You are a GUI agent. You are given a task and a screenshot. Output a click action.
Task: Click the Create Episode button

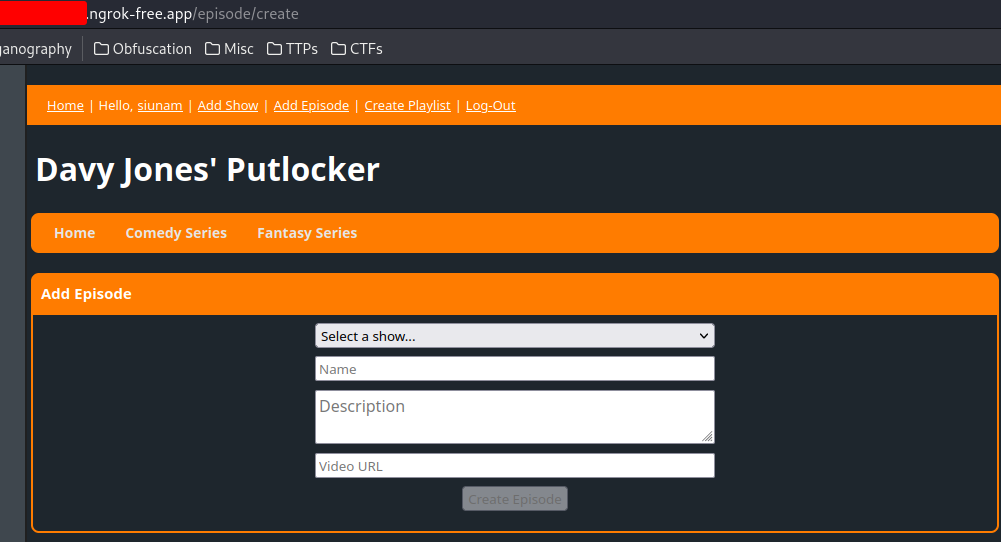tap(515, 499)
